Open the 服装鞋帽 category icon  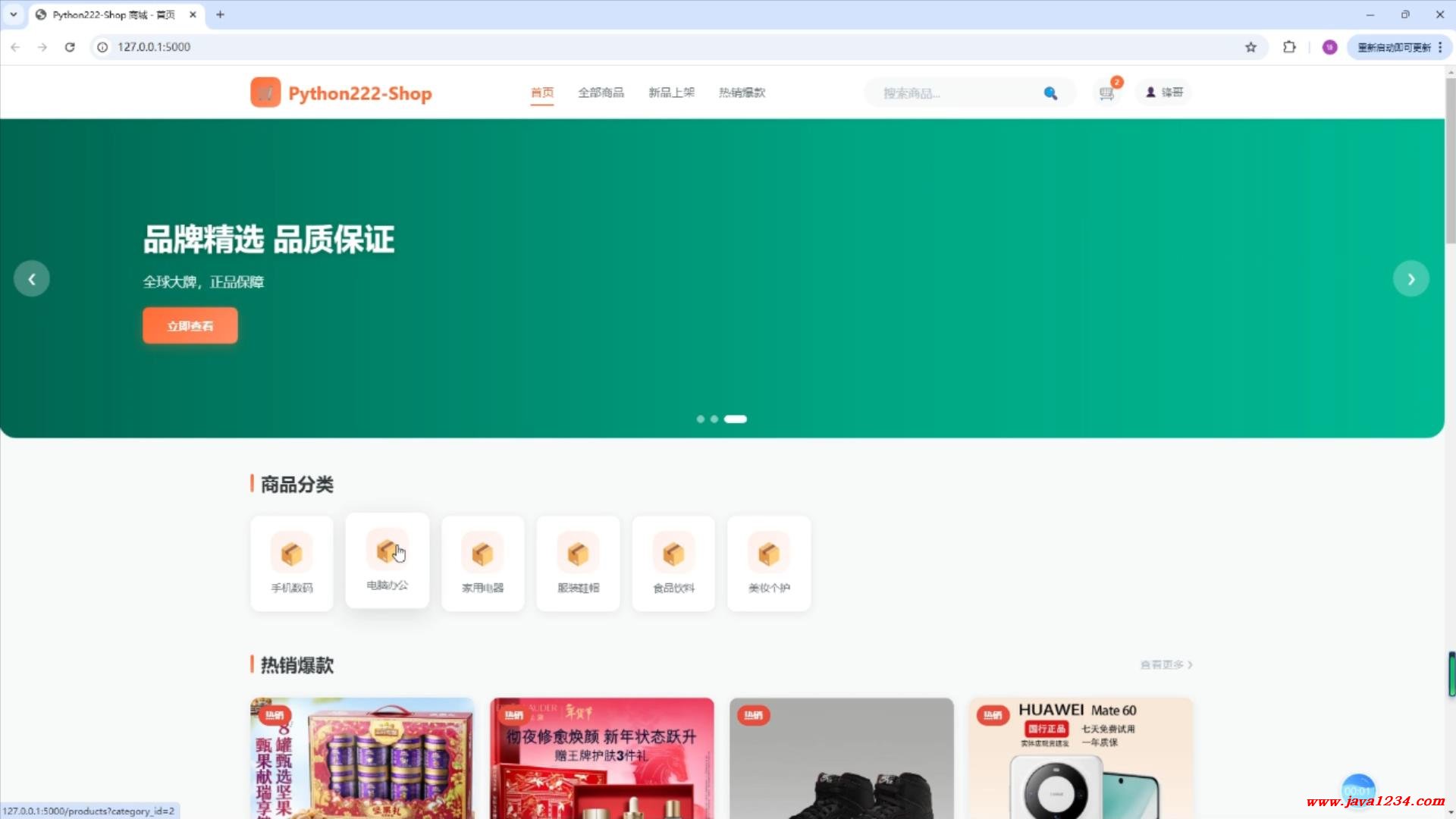click(578, 554)
